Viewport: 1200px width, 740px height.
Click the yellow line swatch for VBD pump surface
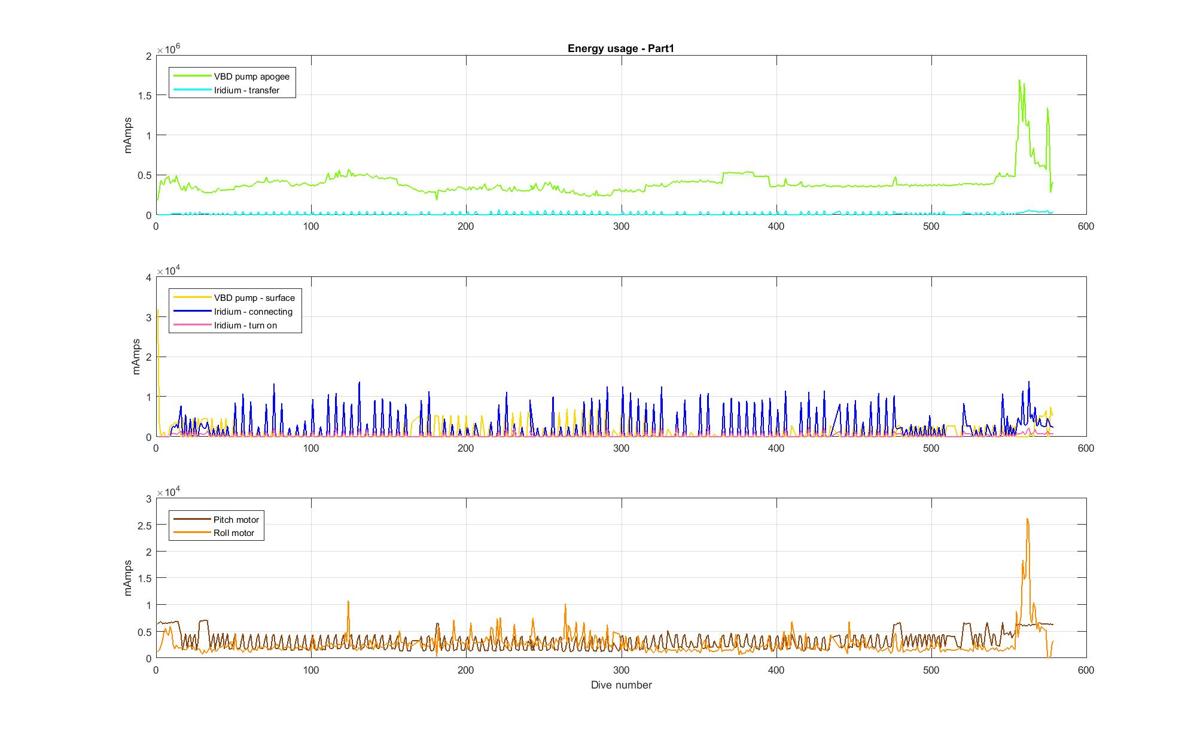coord(192,297)
